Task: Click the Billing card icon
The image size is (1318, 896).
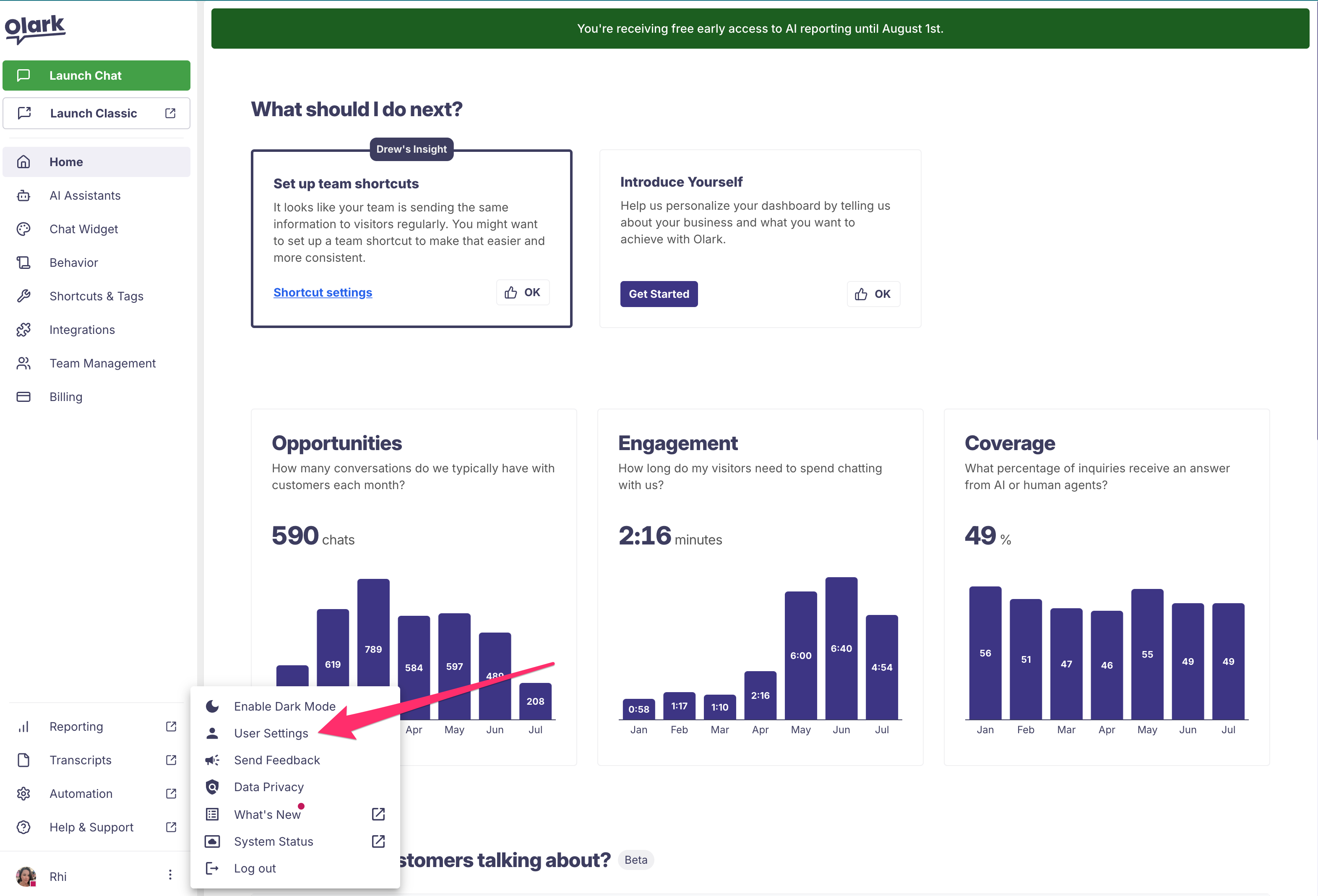Action: tap(23, 397)
